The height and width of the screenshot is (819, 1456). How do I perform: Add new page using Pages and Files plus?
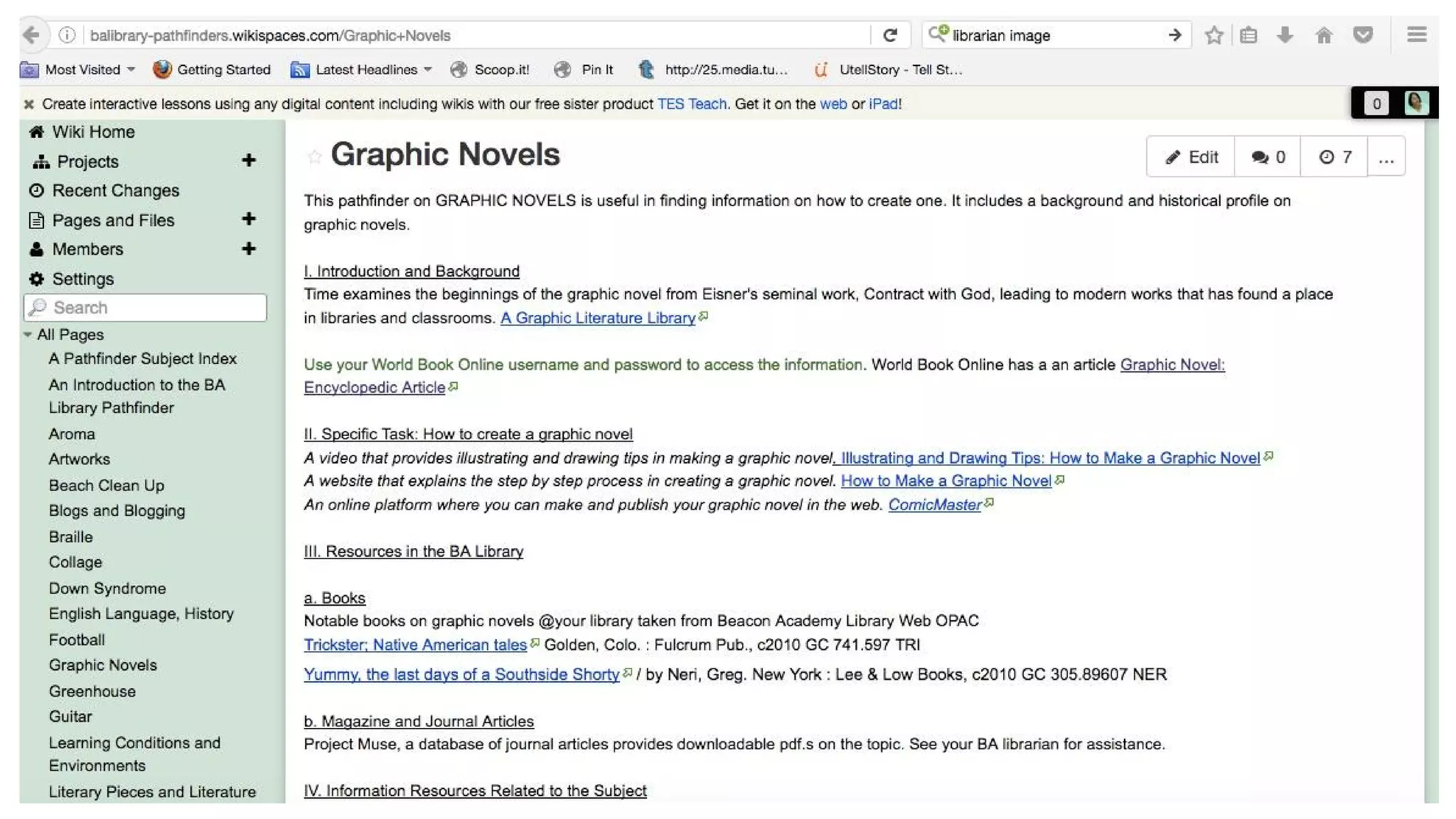[248, 219]
